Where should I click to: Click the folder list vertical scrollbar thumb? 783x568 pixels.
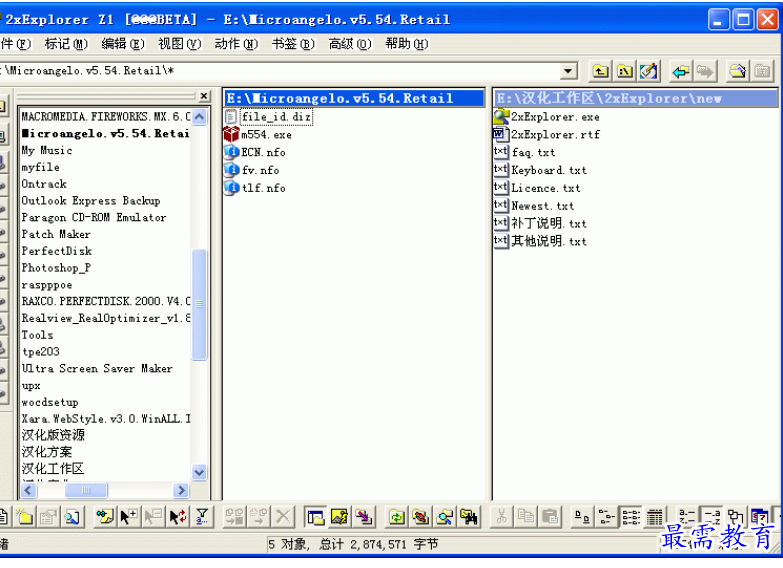pos(199,305)
